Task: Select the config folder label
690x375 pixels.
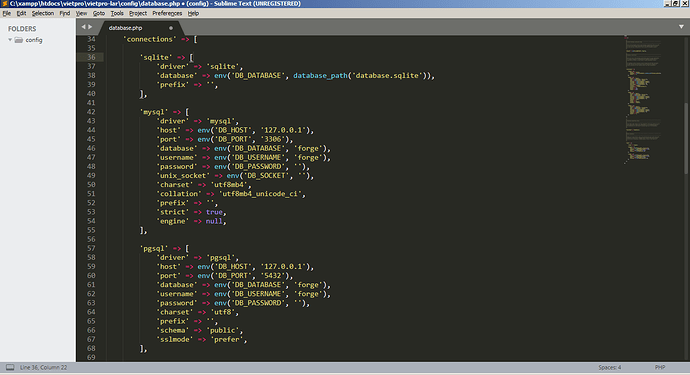Action: 34,40
